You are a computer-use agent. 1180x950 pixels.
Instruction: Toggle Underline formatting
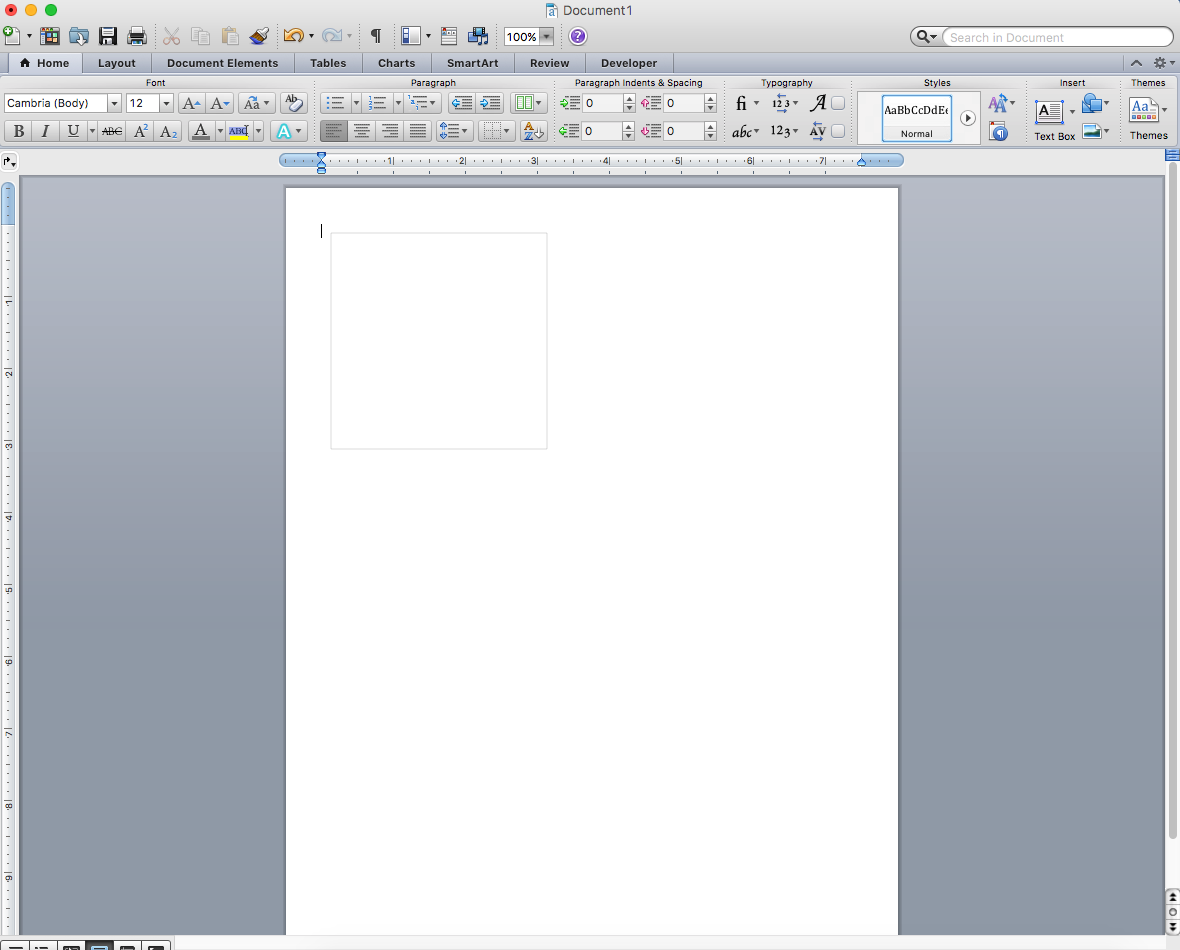coord(73,132)
